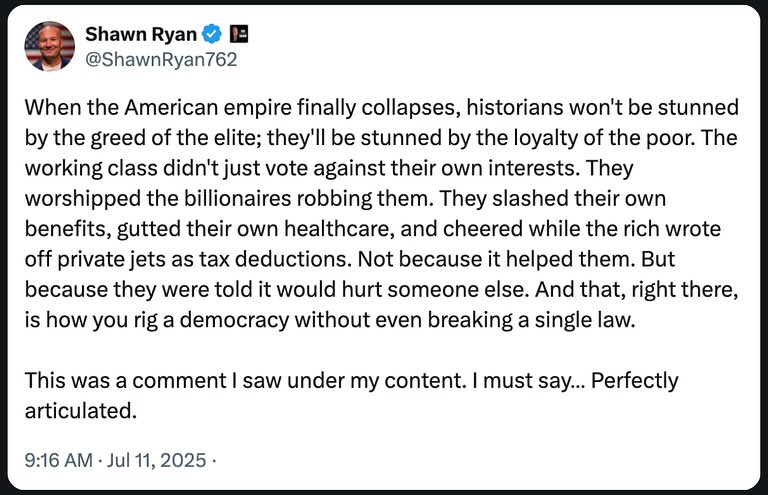Click the word "democracy" in the tweet

[235, 320]
